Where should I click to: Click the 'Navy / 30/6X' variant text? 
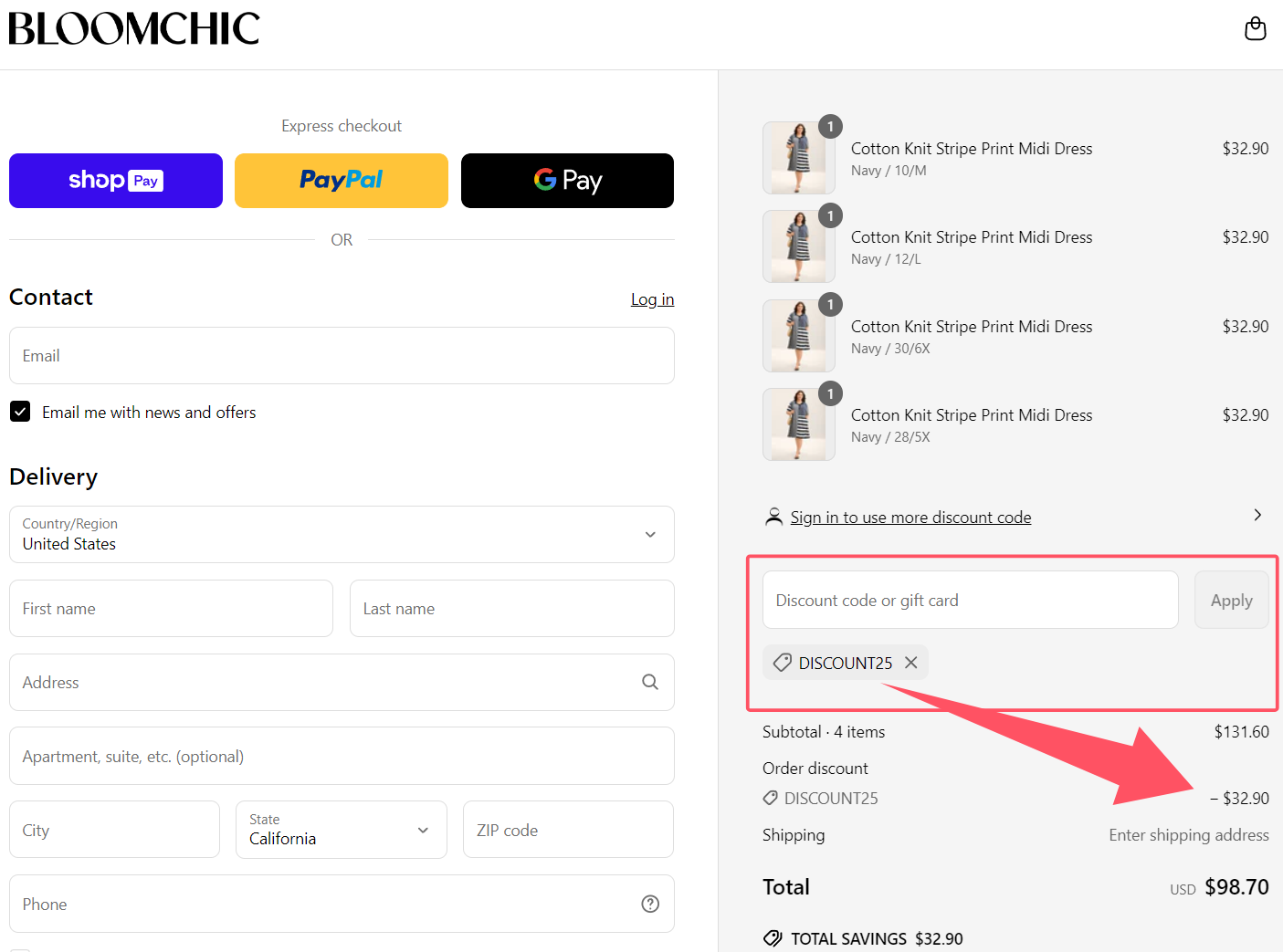(890, 348)
